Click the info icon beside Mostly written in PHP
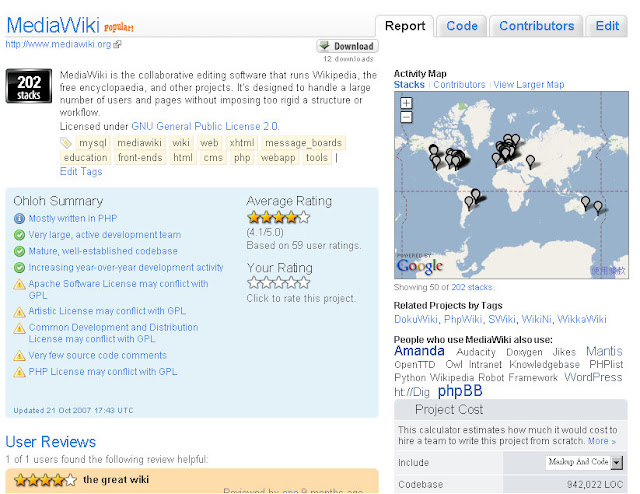Screen dimensions: 640x494 [19, 218]
